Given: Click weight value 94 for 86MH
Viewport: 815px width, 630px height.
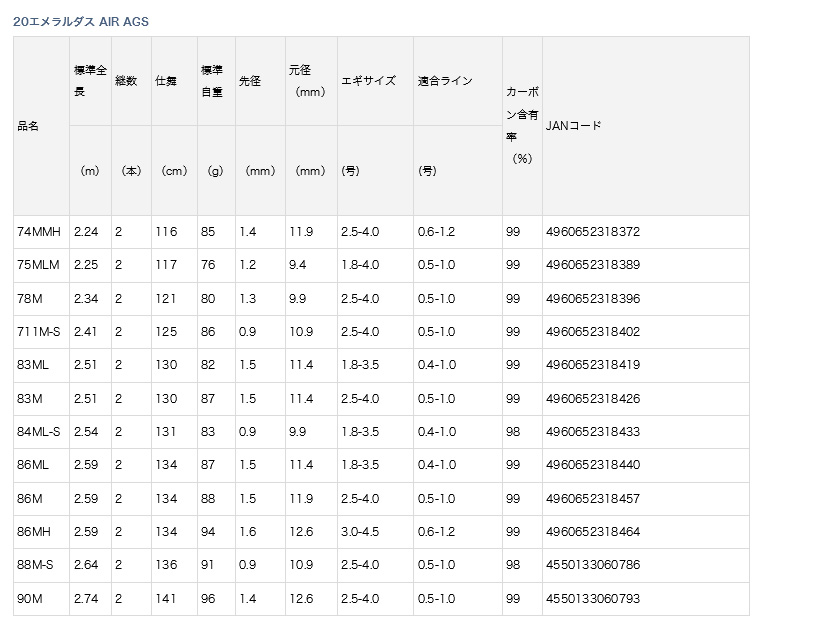Looking at the screenshot, I should pyautogui.click(x=208, y=532).
